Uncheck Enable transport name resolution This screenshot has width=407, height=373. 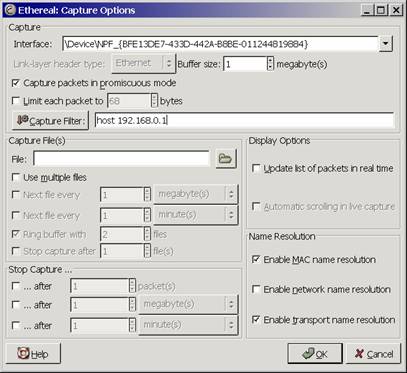tap(256, 320)
